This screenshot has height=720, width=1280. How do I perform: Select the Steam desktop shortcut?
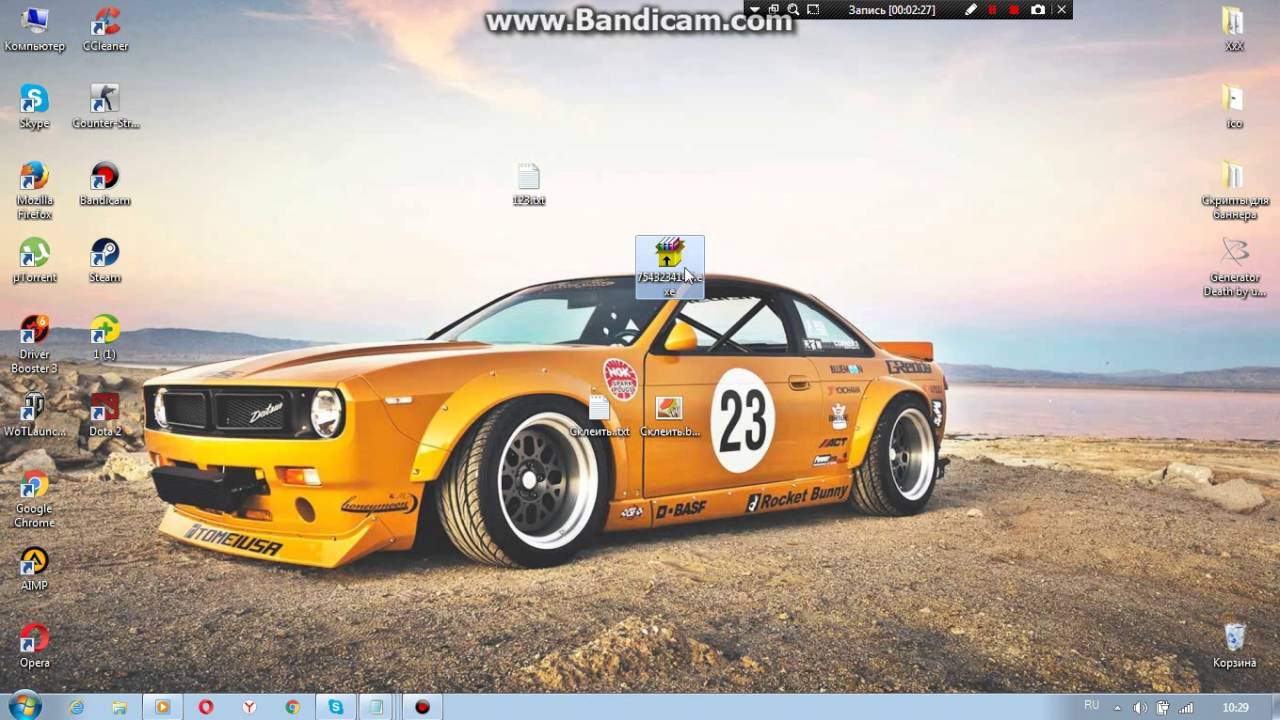click(105, 261)
